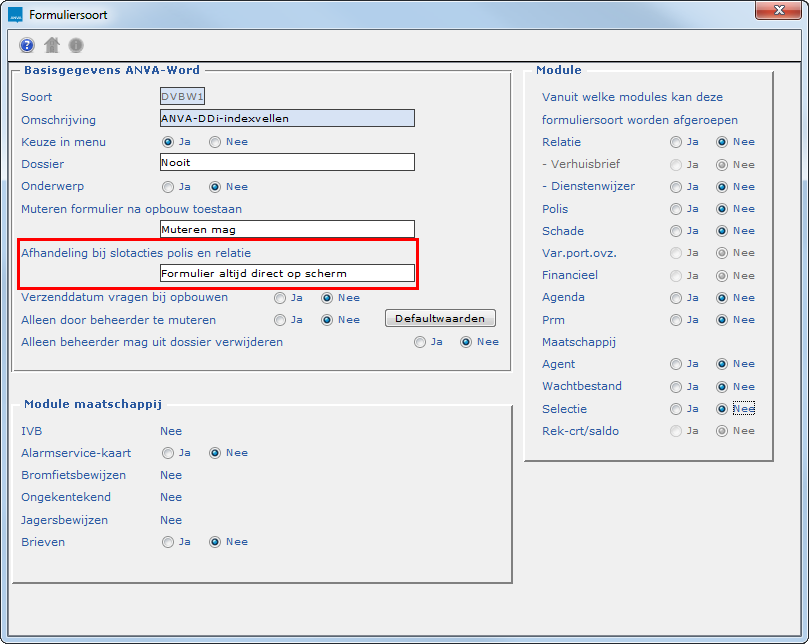Viewport: 809px width, 644px height.
Task: Open the Muteren mag selection field
Action: coord(286,229)
